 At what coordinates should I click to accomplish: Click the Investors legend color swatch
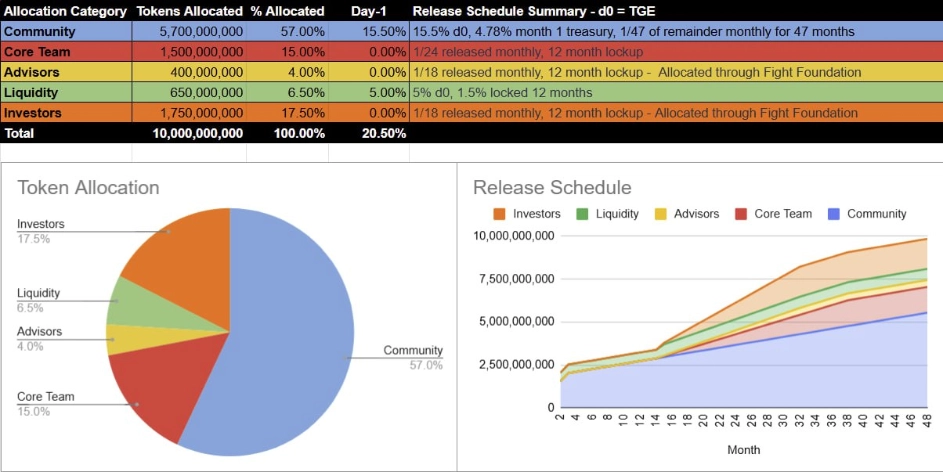(x=498, y=214)
